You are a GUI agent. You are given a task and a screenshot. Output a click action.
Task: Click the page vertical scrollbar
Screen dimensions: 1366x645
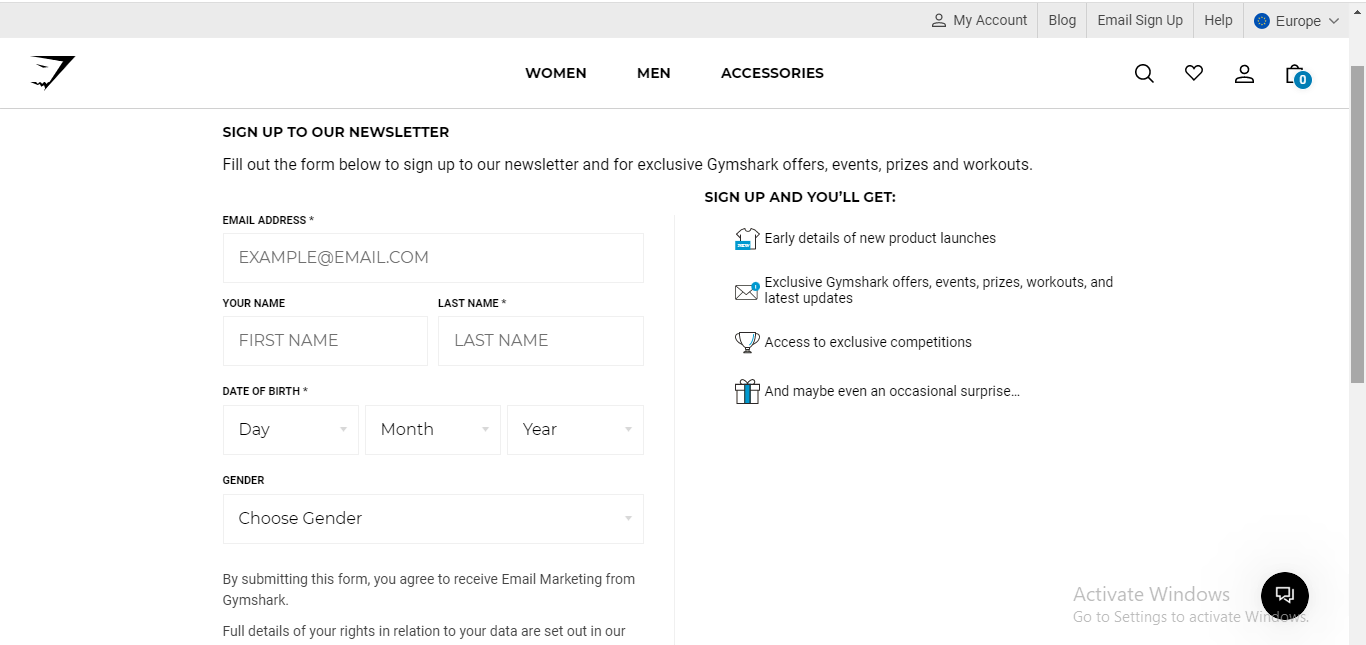click(1357, 223)
